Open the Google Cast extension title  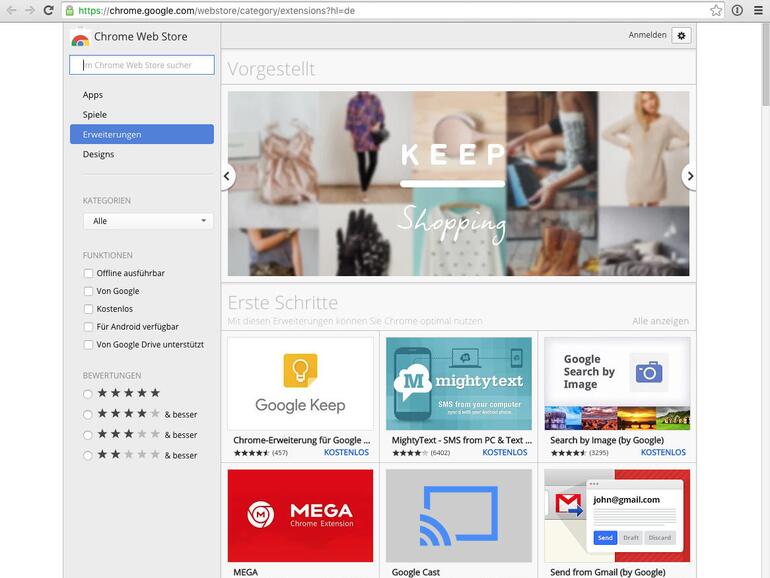pyautogui.click(x=415, y=572)
